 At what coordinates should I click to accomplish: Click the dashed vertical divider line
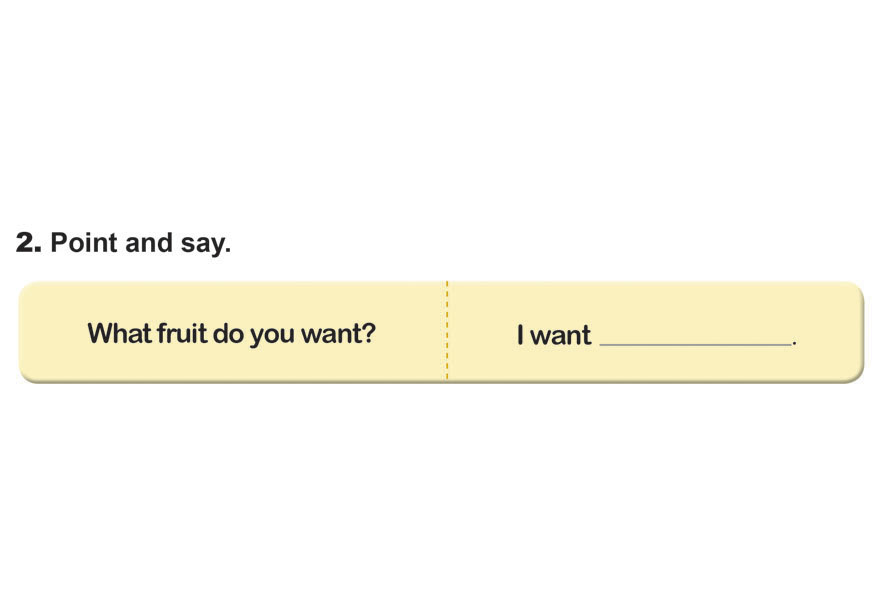pos(447,332)
